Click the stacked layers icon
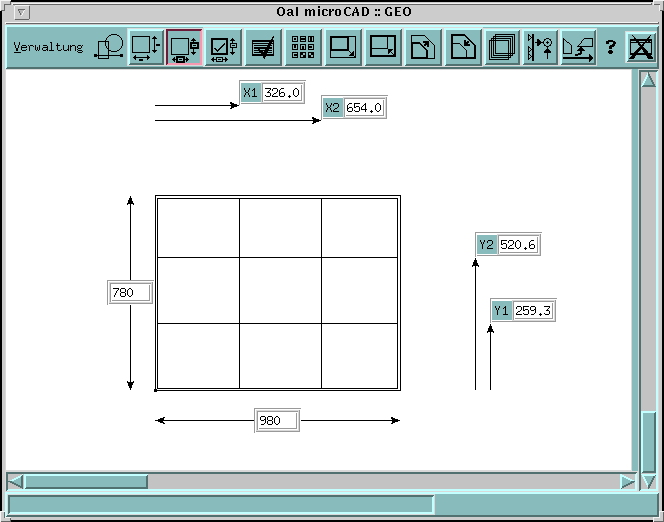 coord(501,47)
